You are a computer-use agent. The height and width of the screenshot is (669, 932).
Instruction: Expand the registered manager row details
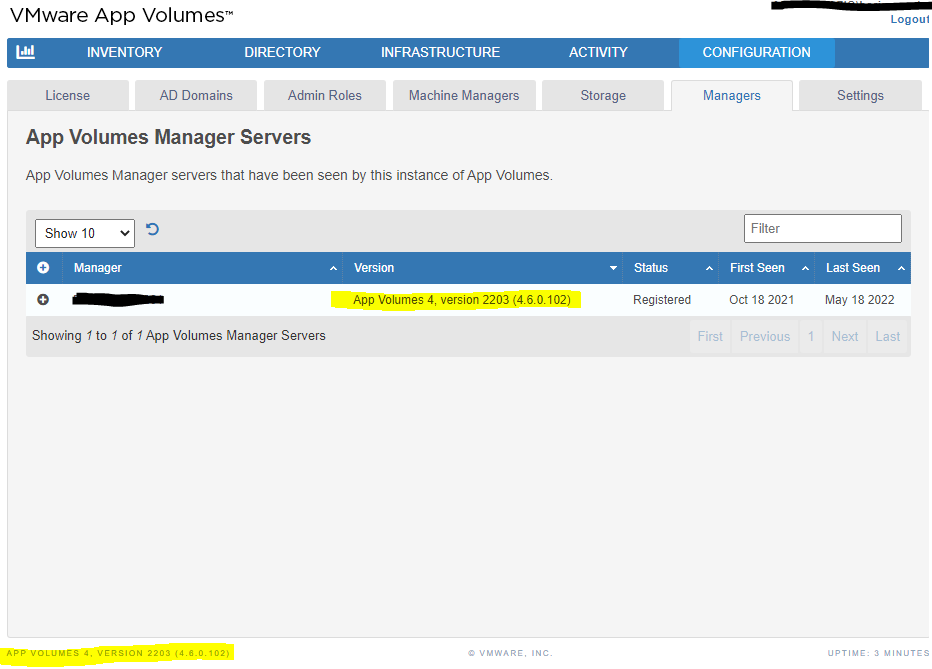43,299
